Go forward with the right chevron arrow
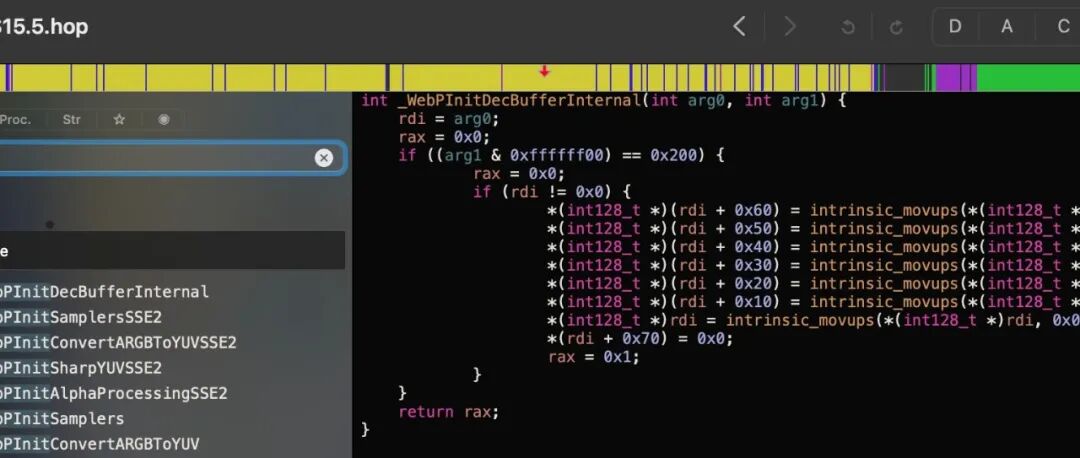Viewport: 1080px width, 458px height. coord(790,27)
